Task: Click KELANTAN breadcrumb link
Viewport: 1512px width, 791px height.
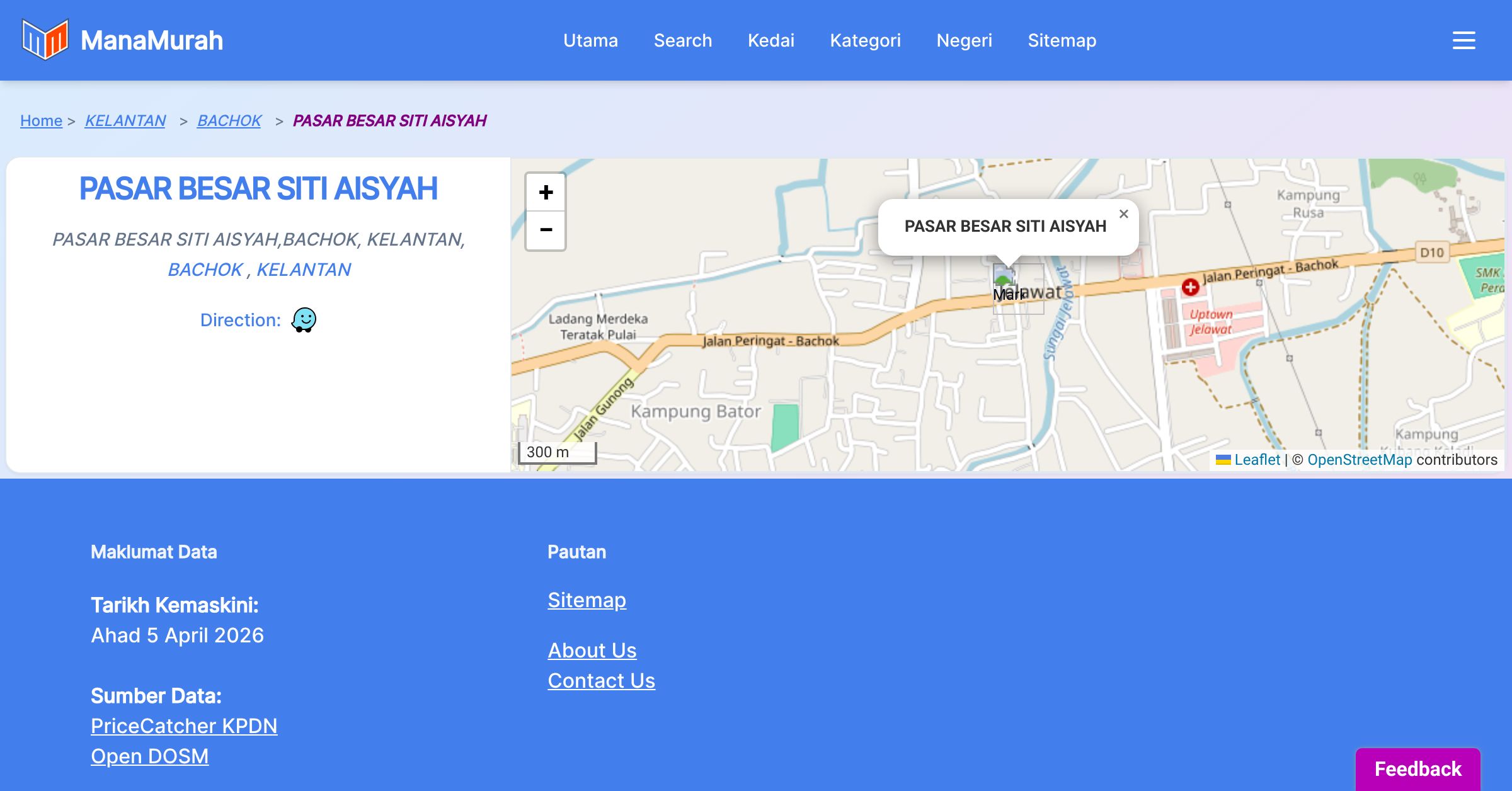Action: (x=125, y=120)
